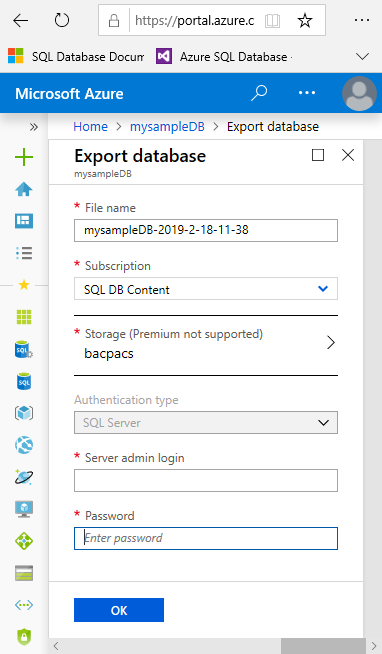Open the account avatar menu
The width and height of the screenshot is (382, 654).
359,93
